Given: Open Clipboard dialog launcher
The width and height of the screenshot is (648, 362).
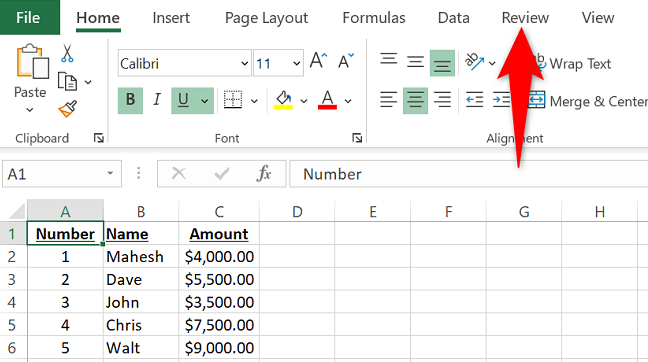Looking at the screenshot, I should 99,138.
